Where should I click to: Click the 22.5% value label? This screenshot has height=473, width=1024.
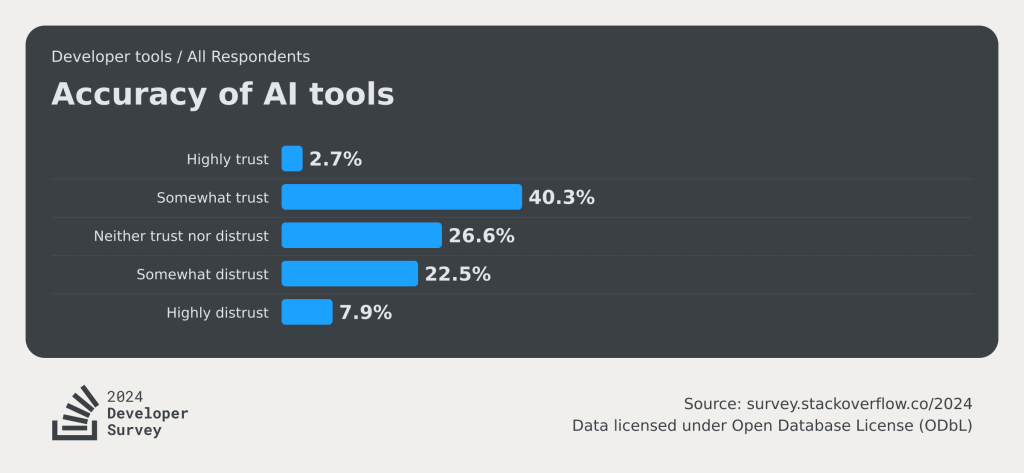pos(457,274)
